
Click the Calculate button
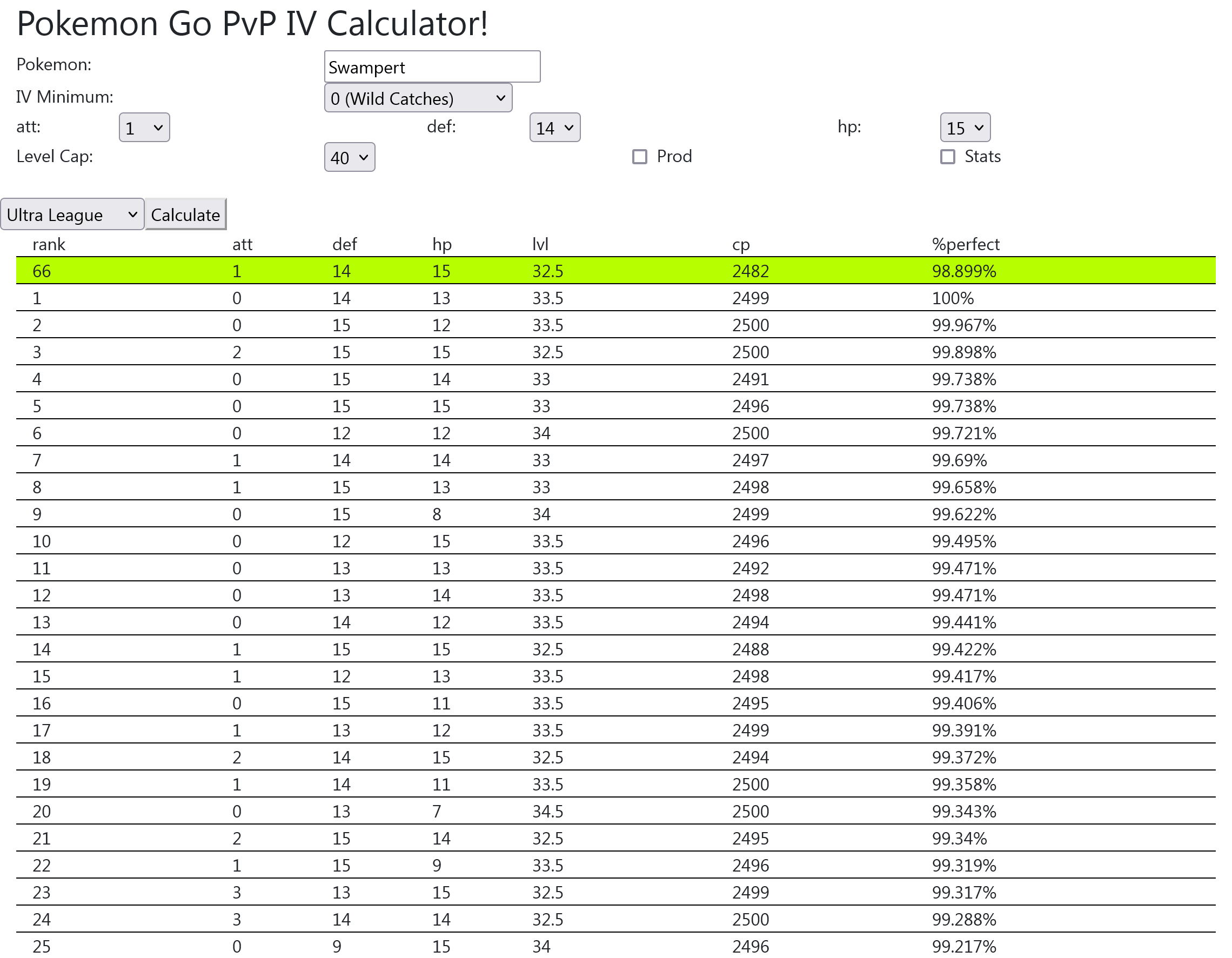click(185, 215)
